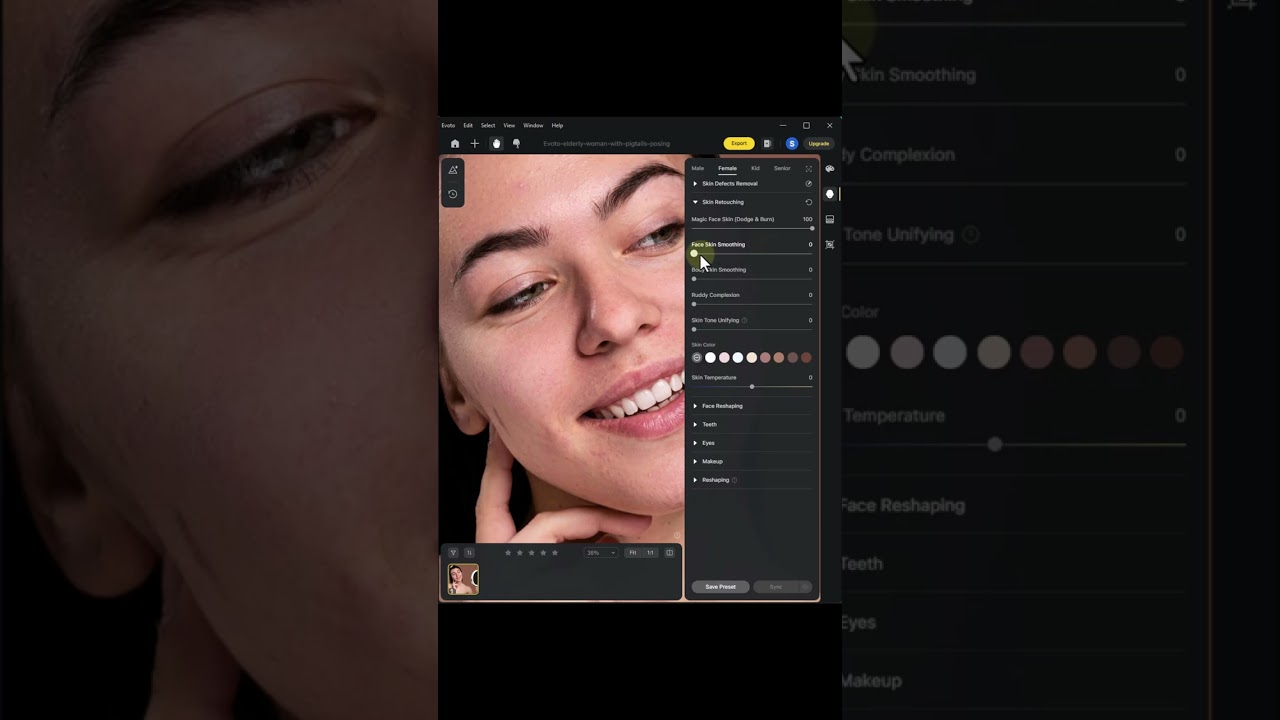Collapse the Skin Retouching section
1280x720 pixels.
(695, 202)
